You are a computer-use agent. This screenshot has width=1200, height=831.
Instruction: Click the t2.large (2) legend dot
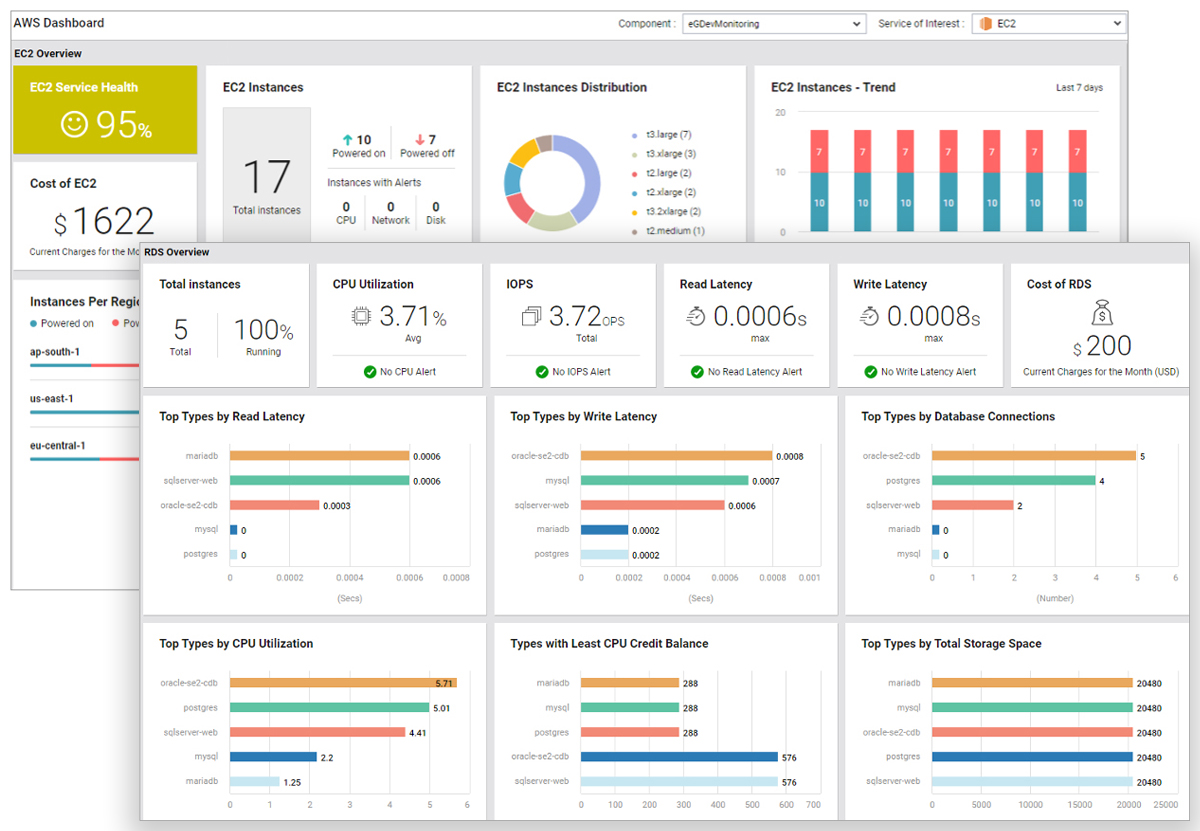tap(634, 173)
